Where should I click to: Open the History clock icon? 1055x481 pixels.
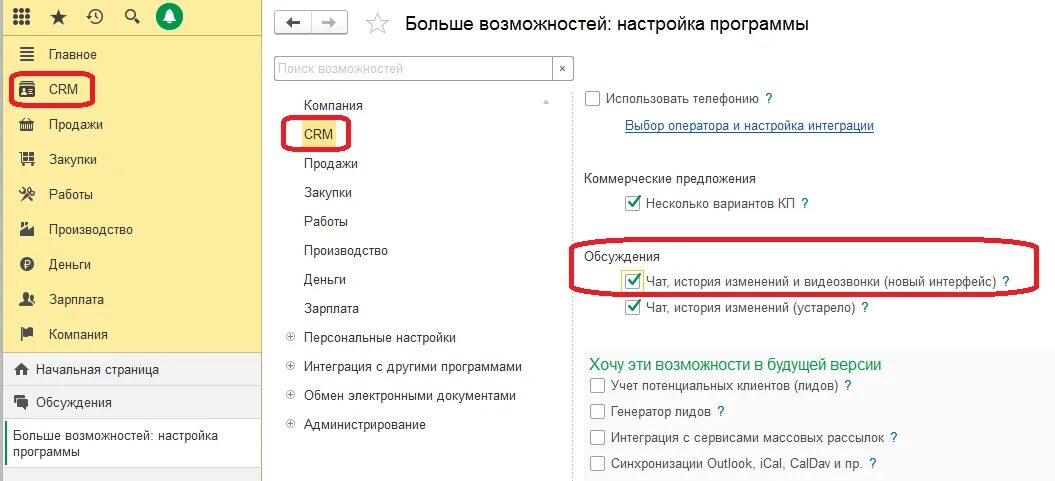tap(95, 18)
